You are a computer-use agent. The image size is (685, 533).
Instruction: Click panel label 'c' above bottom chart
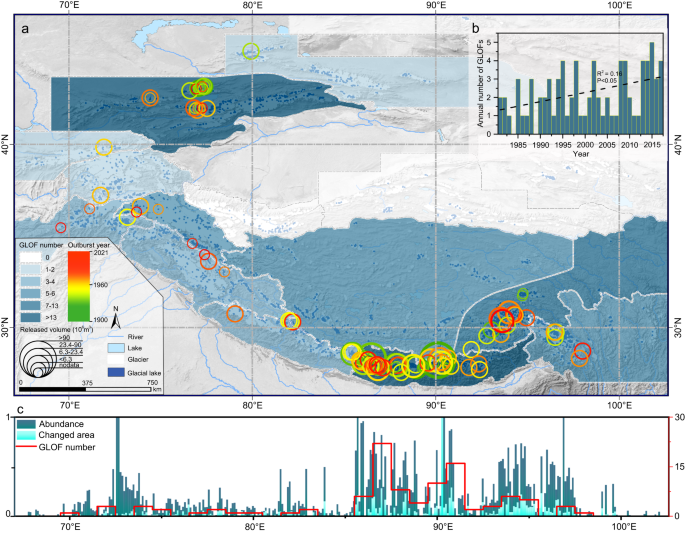coord(20,409)
